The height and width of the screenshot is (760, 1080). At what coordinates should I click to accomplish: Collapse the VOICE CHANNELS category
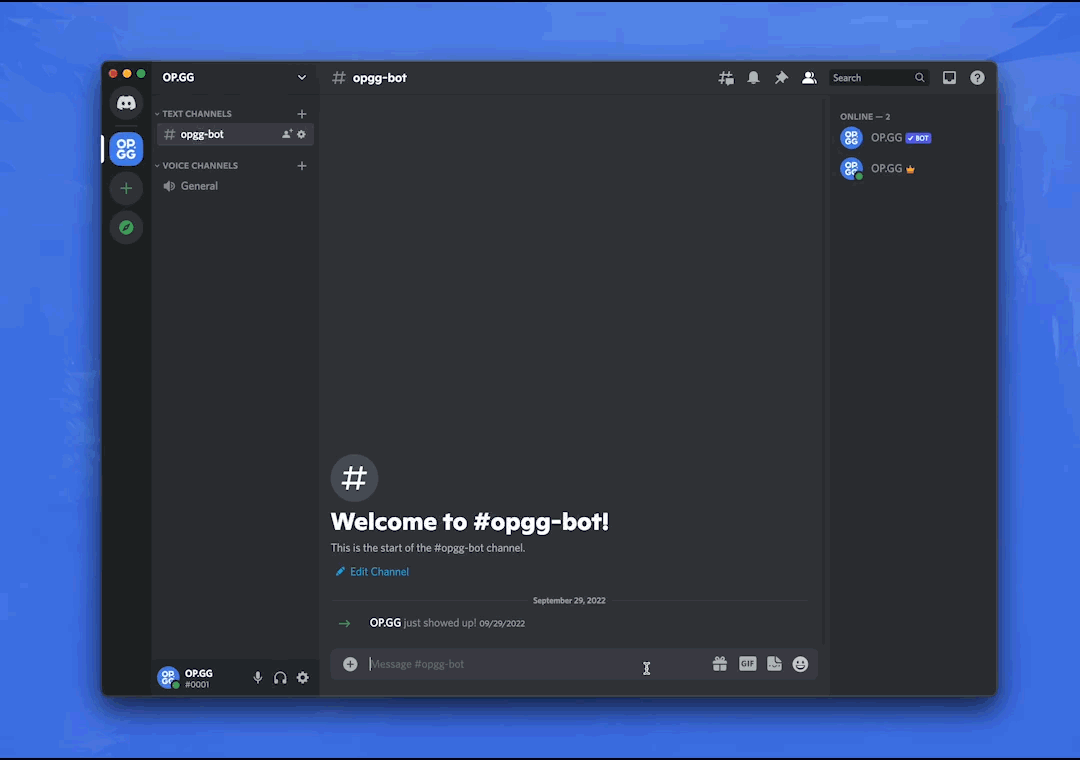click(x=200, y=165)
